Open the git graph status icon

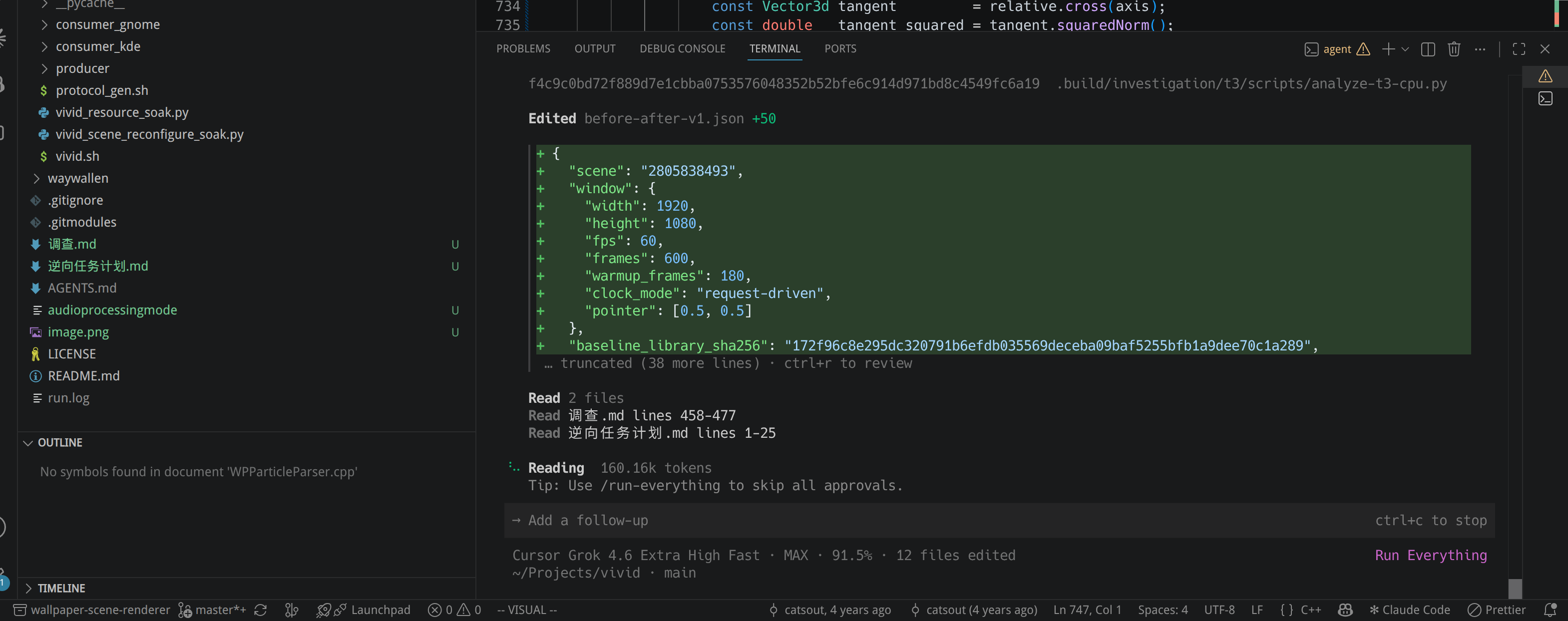coord(292,610)
